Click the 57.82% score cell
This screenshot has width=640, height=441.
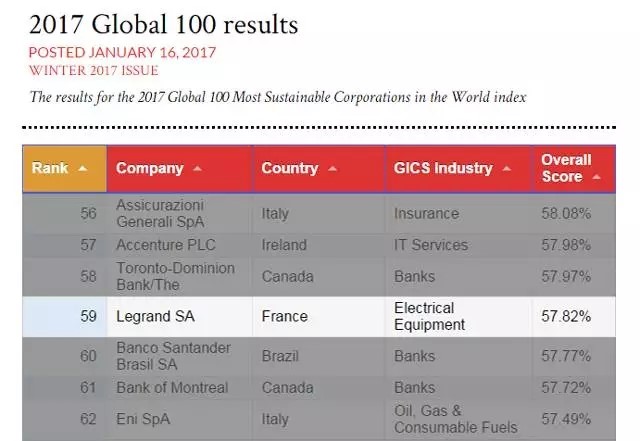click(565, 316)
